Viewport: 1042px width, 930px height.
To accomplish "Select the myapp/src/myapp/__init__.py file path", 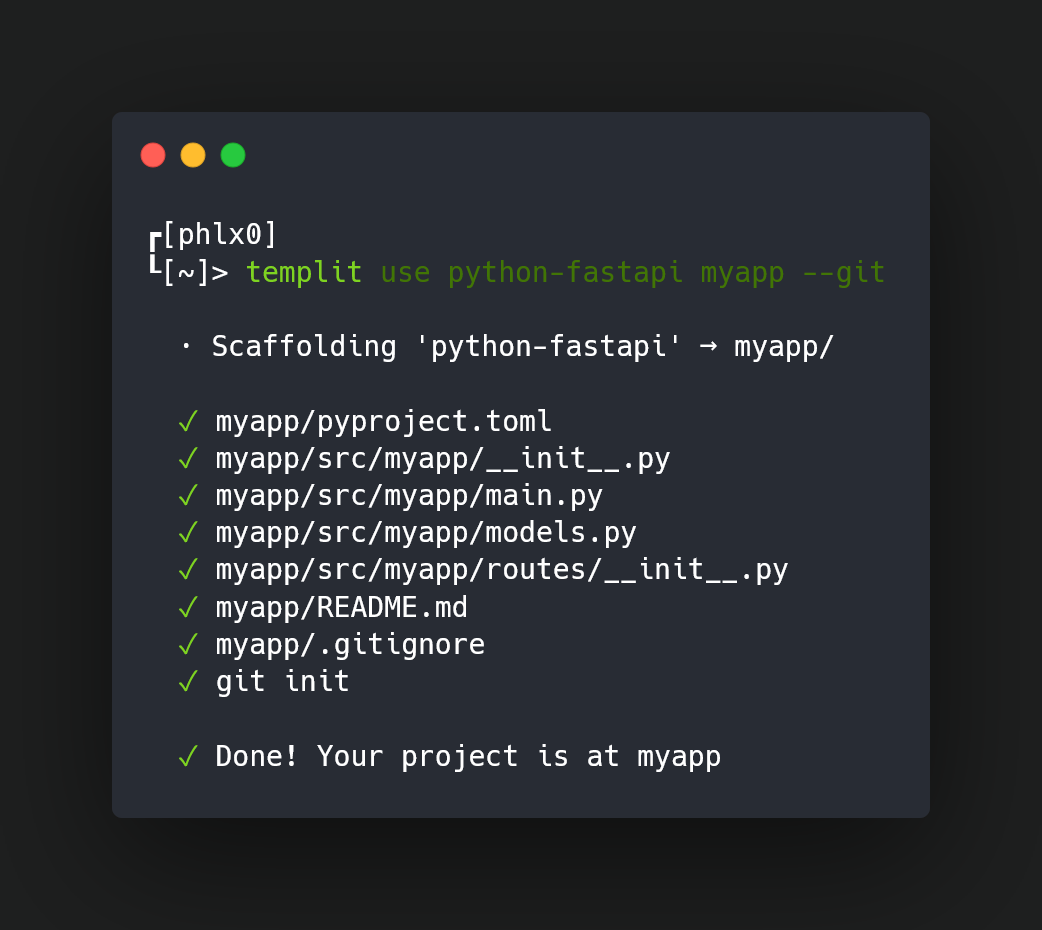I will pos(443,459).
